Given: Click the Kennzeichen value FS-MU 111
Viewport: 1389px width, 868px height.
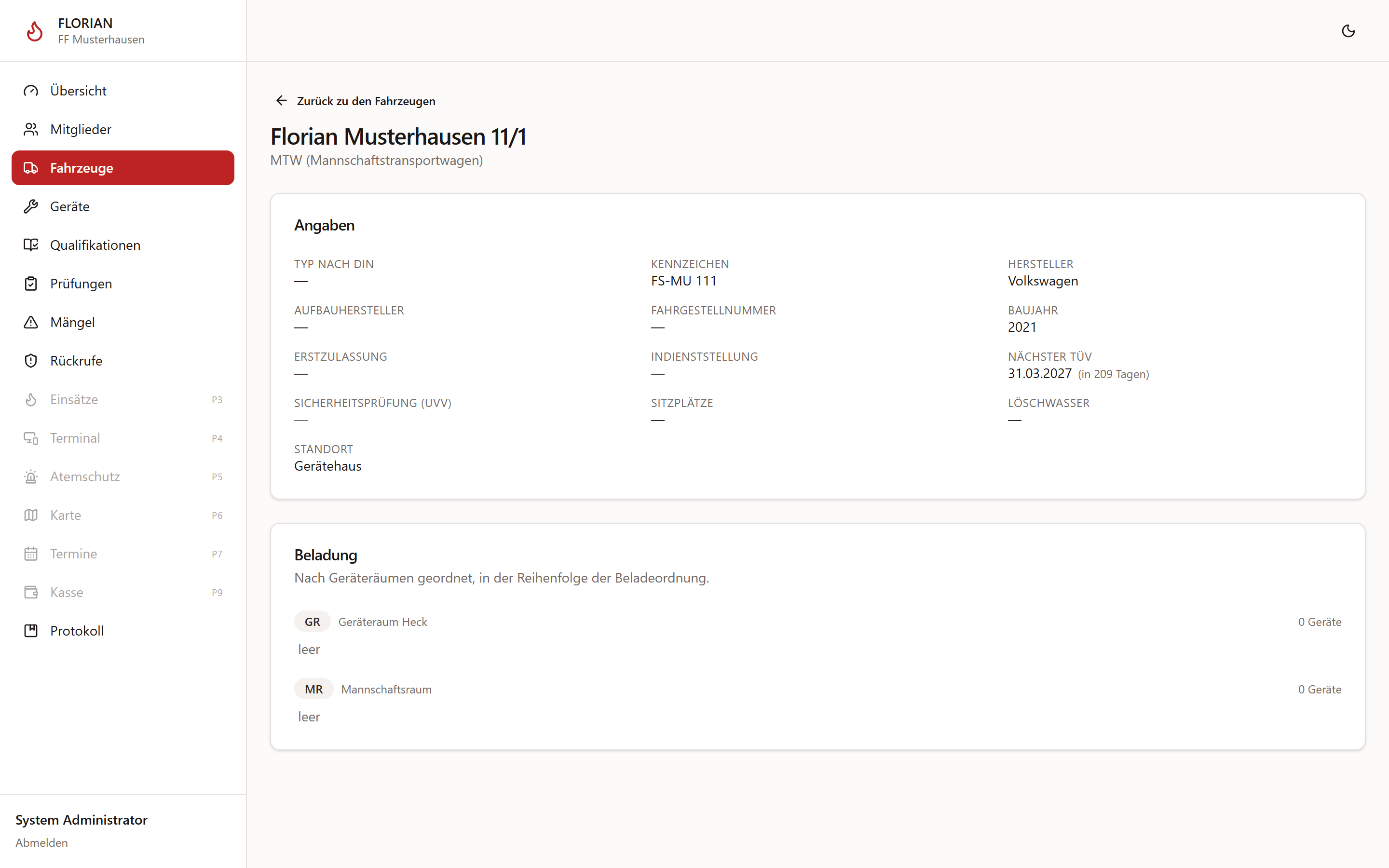Looking at the screenshot, I should [x=683, y=281].
